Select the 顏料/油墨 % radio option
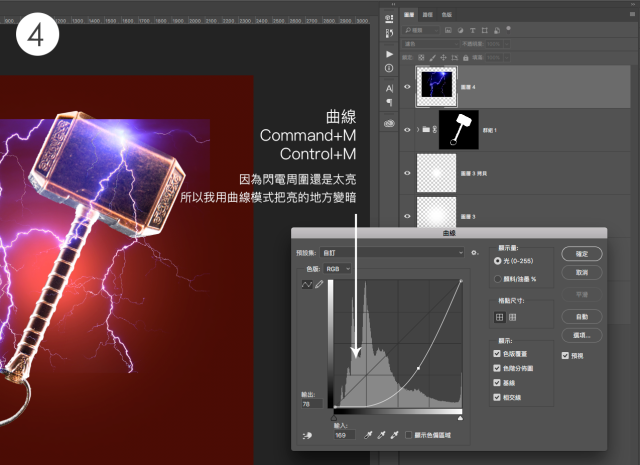Screen dimensions: 640x465 click(500, 279)
